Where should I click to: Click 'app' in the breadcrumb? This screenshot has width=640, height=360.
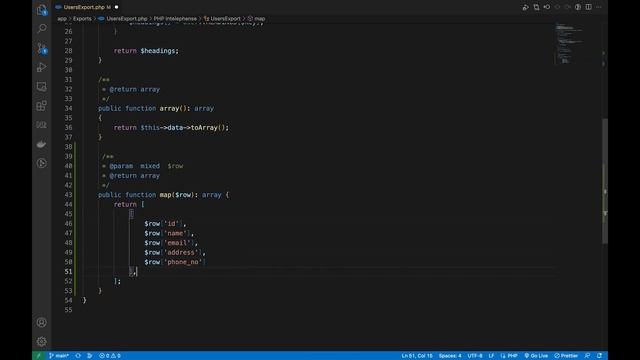pyautogui.click(x=62, y=19)
